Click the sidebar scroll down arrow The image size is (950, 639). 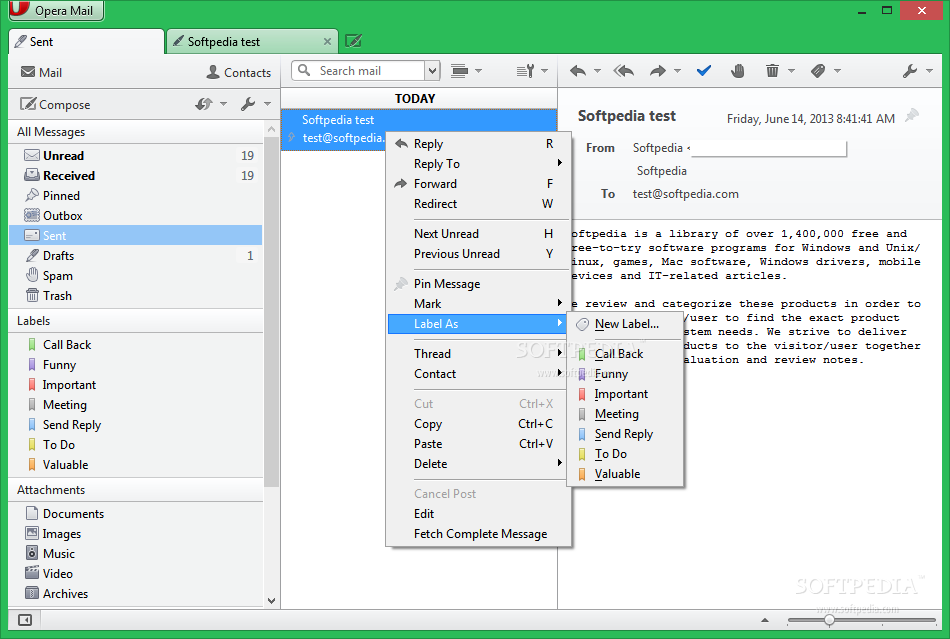(x=271, y=601)
